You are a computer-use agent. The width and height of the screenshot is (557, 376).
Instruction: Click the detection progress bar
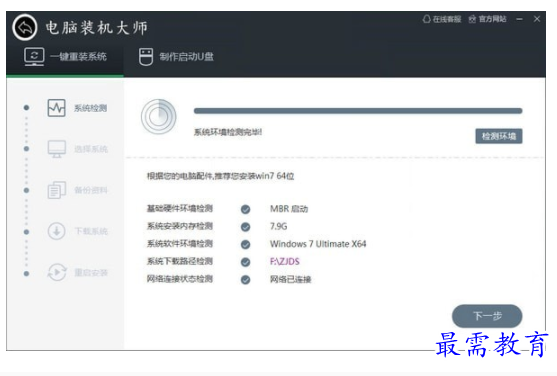coord(358,111)
